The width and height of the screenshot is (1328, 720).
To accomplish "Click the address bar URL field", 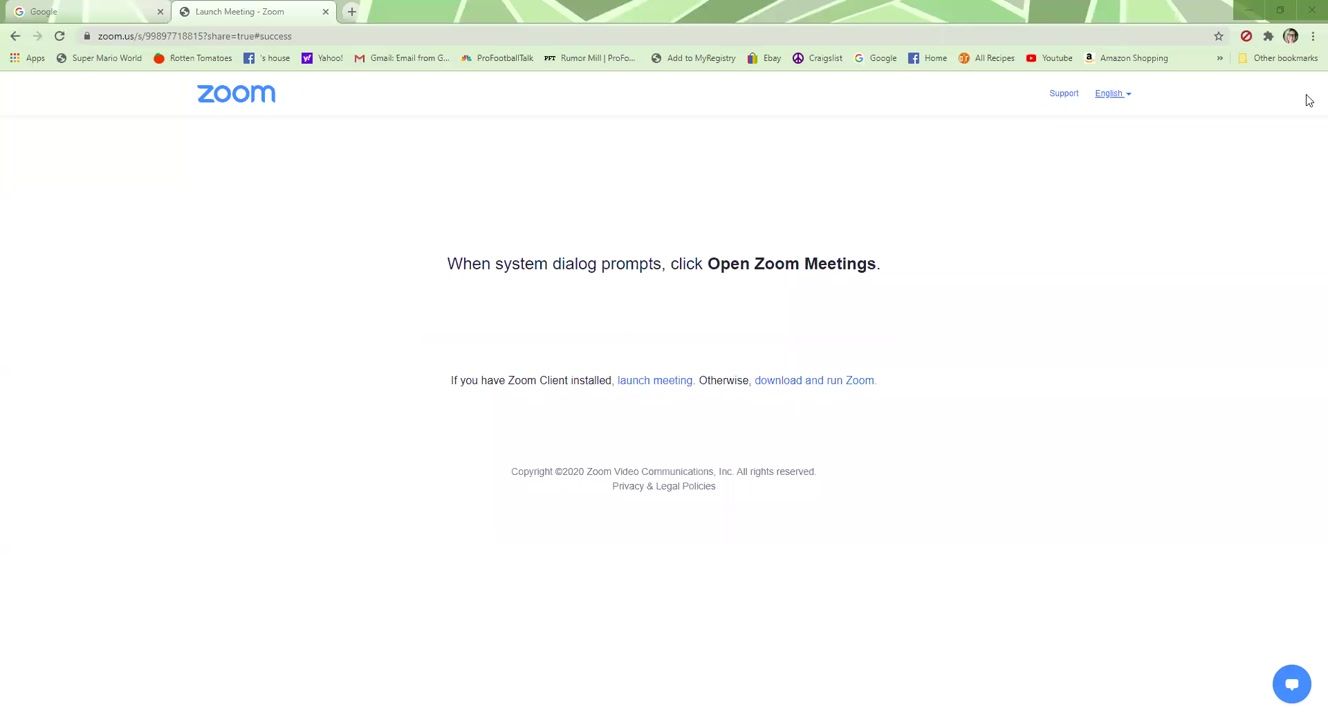I will click(x=640, y=36).
